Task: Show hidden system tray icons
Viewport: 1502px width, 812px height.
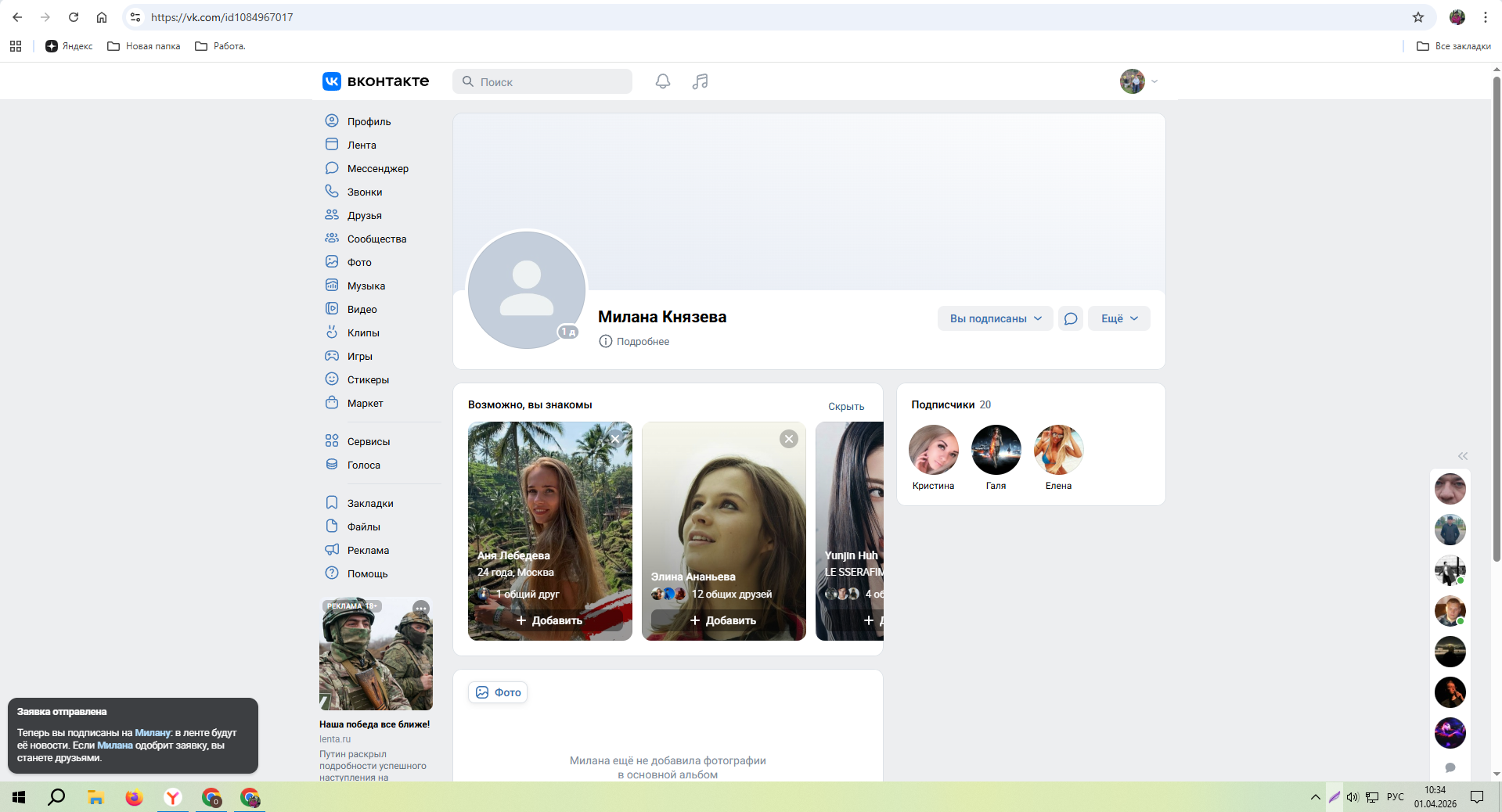Action: (1315, 797)
